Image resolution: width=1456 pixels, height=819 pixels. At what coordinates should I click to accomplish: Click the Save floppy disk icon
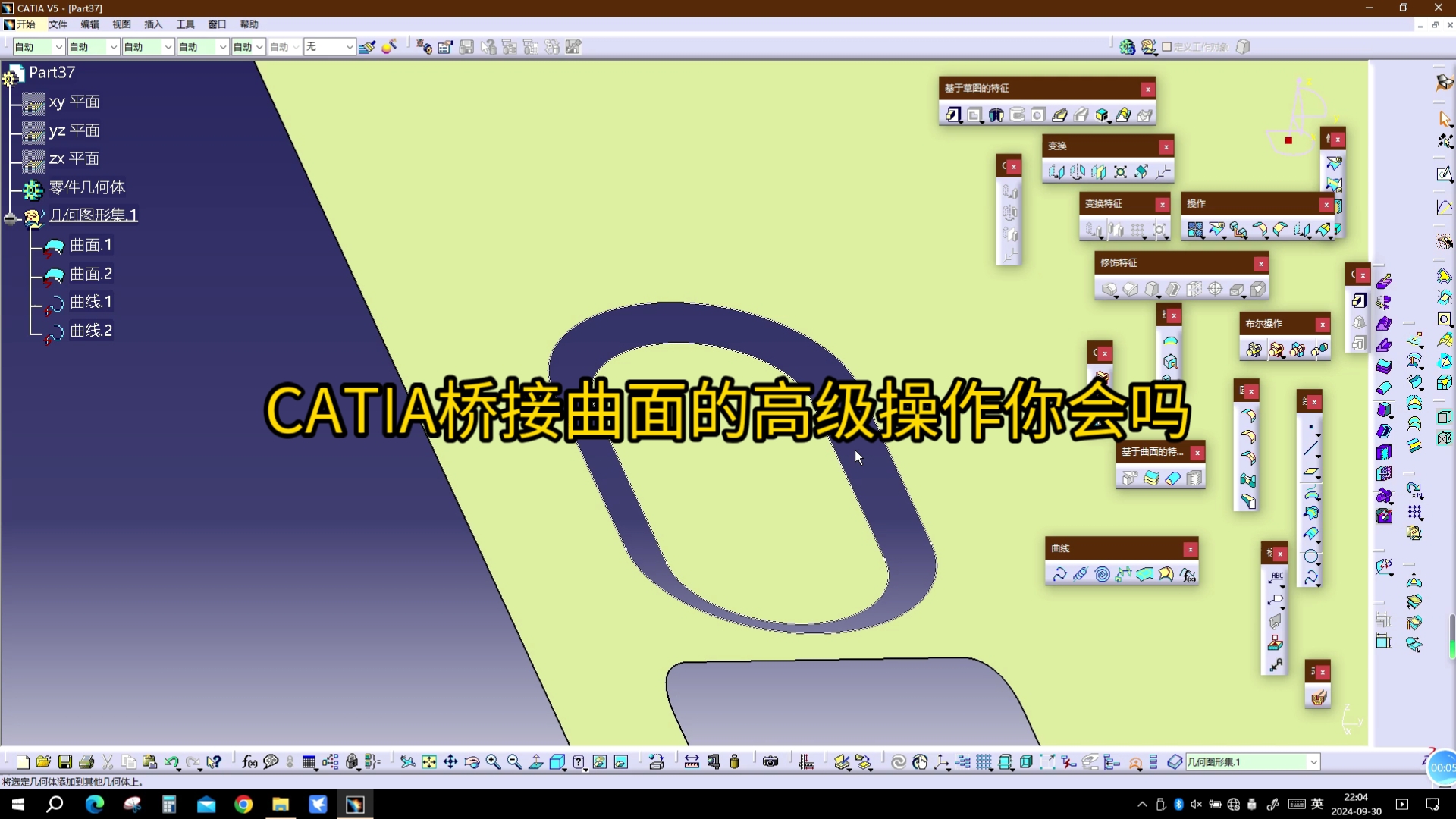tap(65, 761)
